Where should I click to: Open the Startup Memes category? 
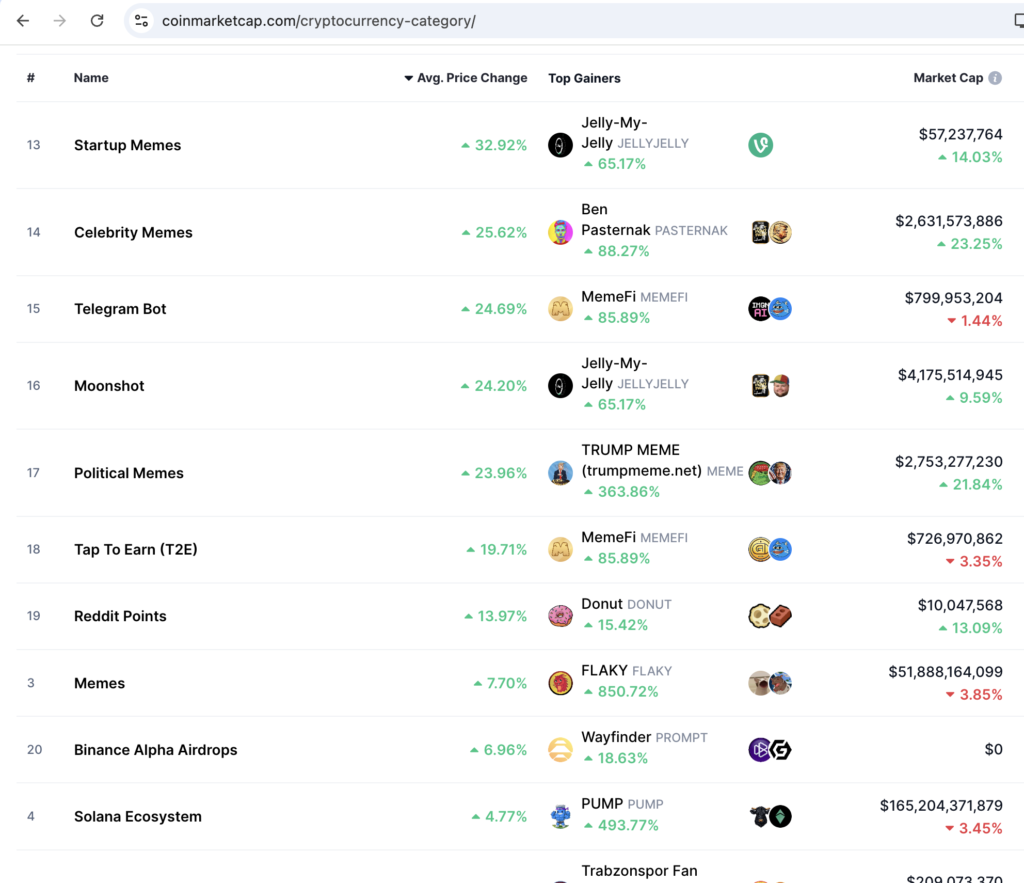(127, 145)
